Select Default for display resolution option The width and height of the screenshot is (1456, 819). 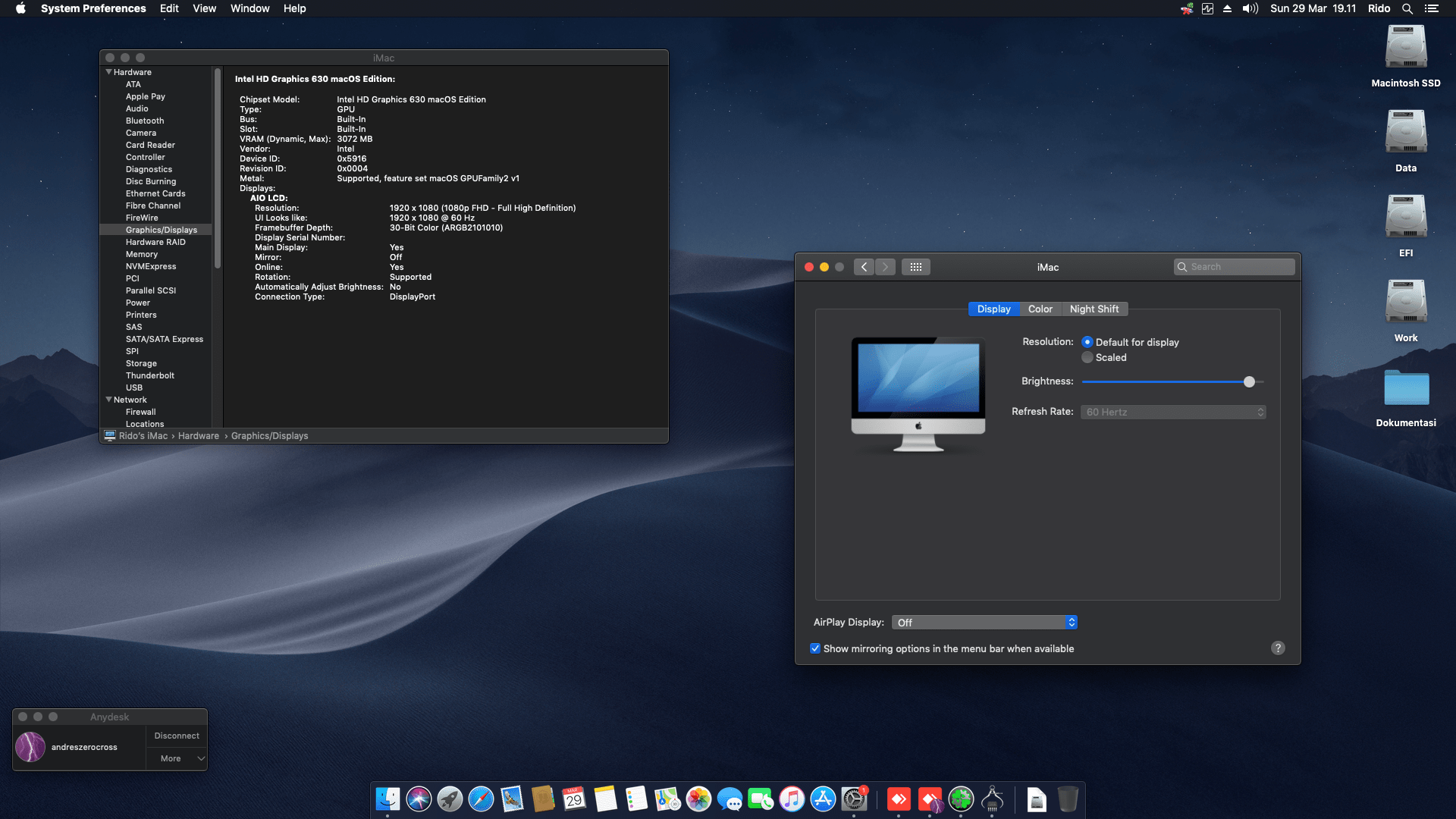click(1087, 342)
